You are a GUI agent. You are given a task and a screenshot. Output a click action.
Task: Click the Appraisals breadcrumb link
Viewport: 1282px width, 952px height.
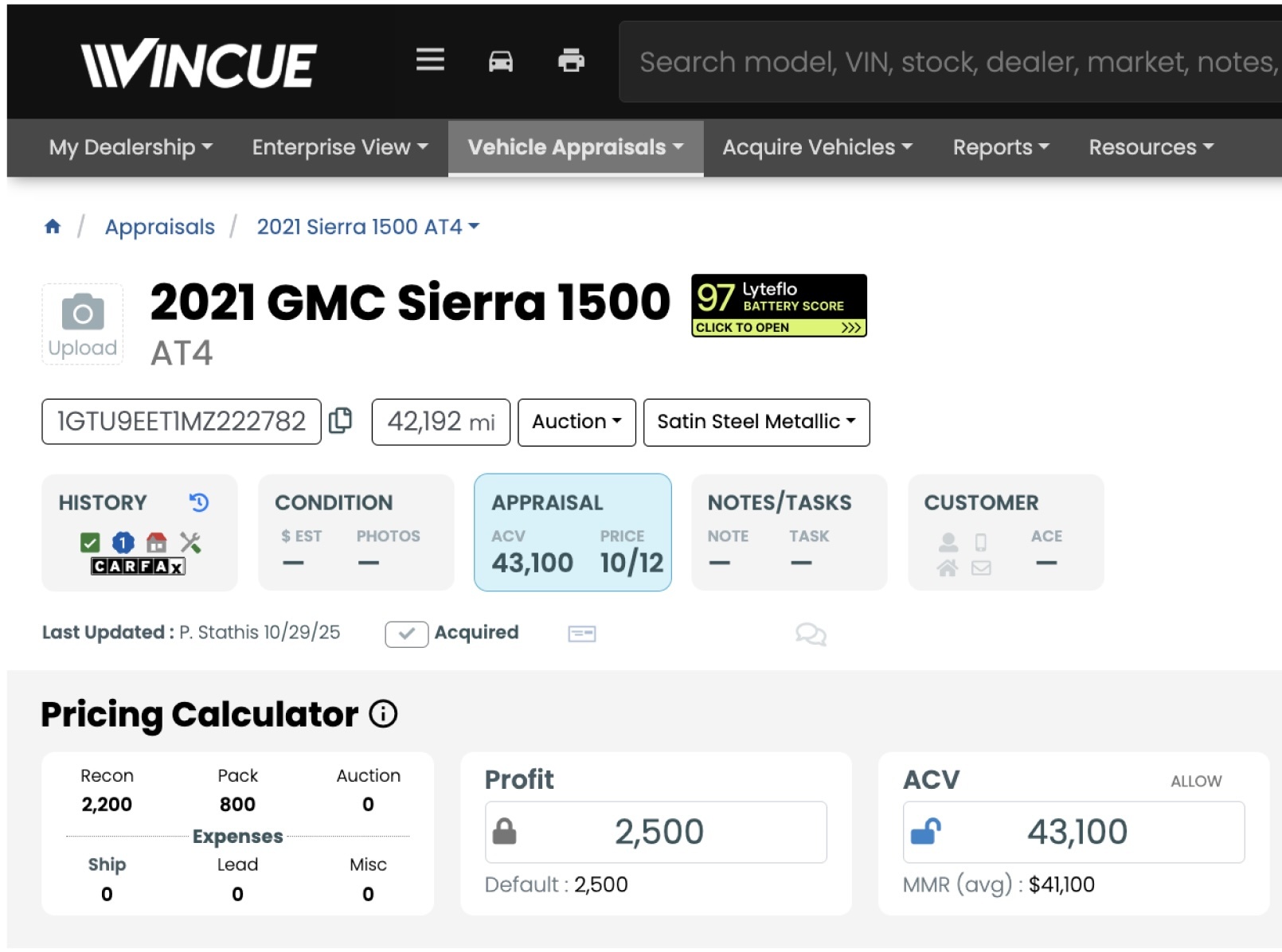160,227
